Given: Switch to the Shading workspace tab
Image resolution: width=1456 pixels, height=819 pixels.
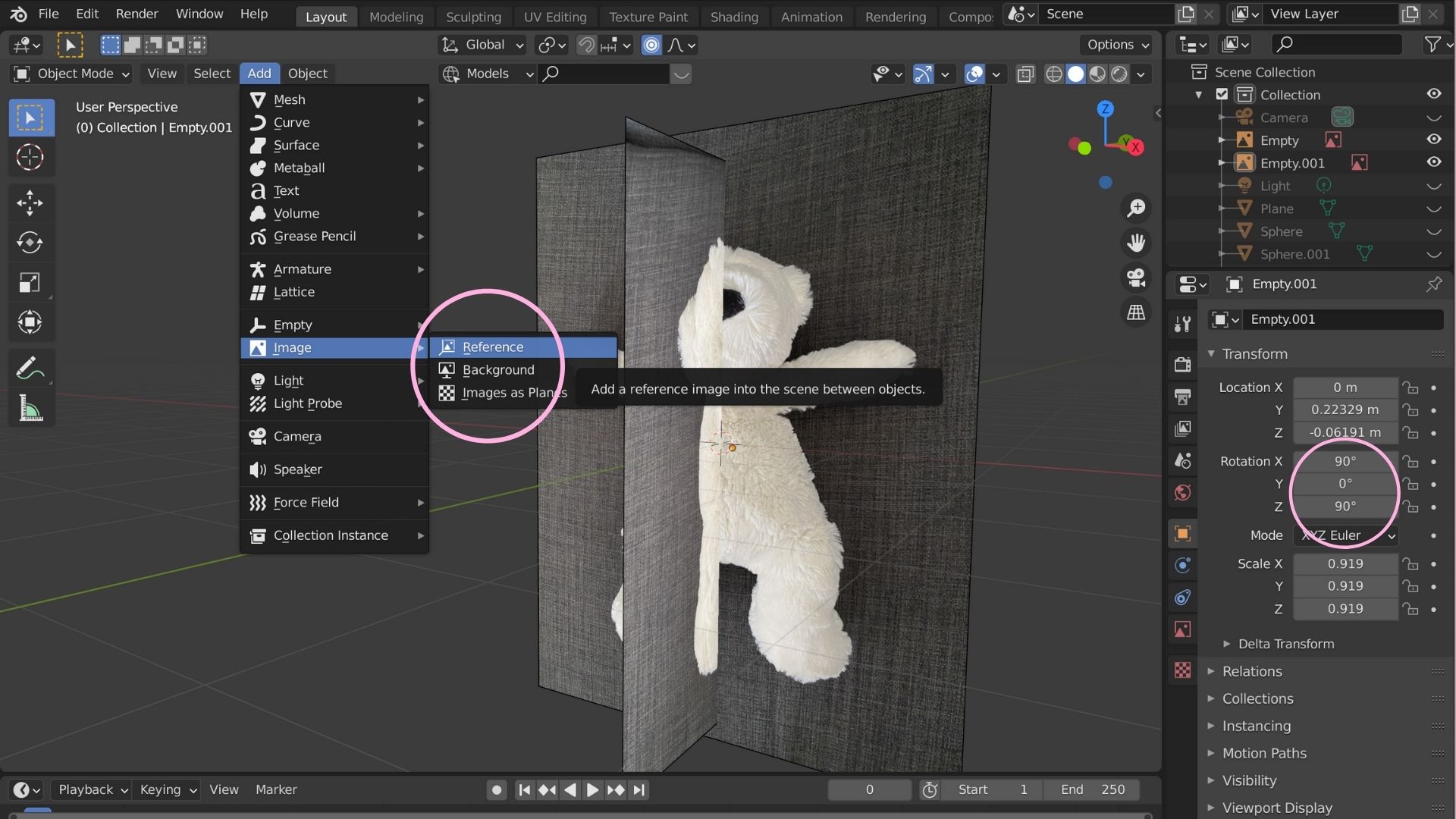Looking at the screenshot, I should click(x=733, y=17).
